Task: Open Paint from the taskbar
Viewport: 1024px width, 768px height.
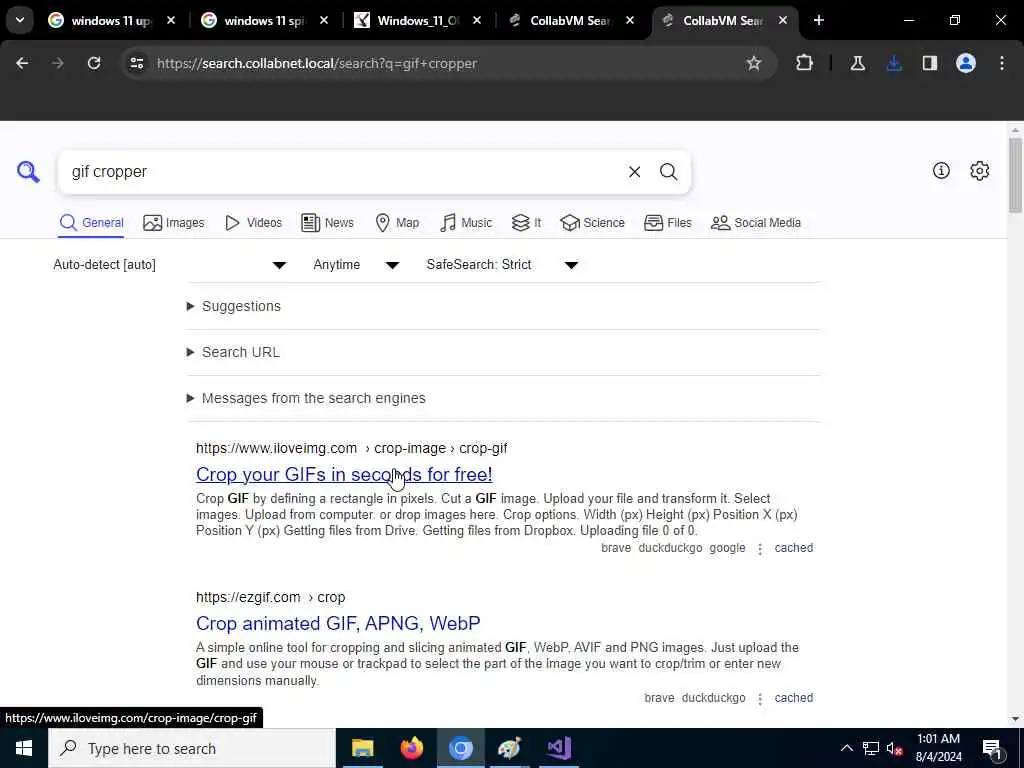Action: 509,748
